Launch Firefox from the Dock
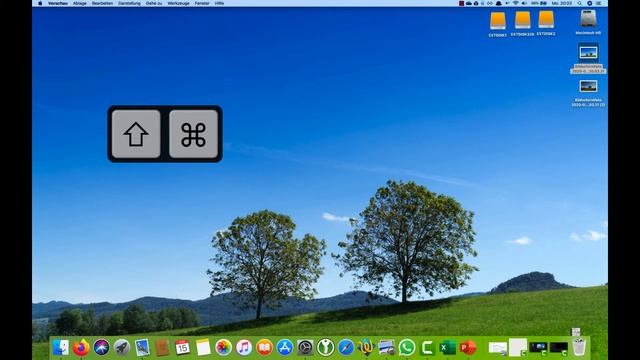 pyautogui.click(x=81, y=347)
